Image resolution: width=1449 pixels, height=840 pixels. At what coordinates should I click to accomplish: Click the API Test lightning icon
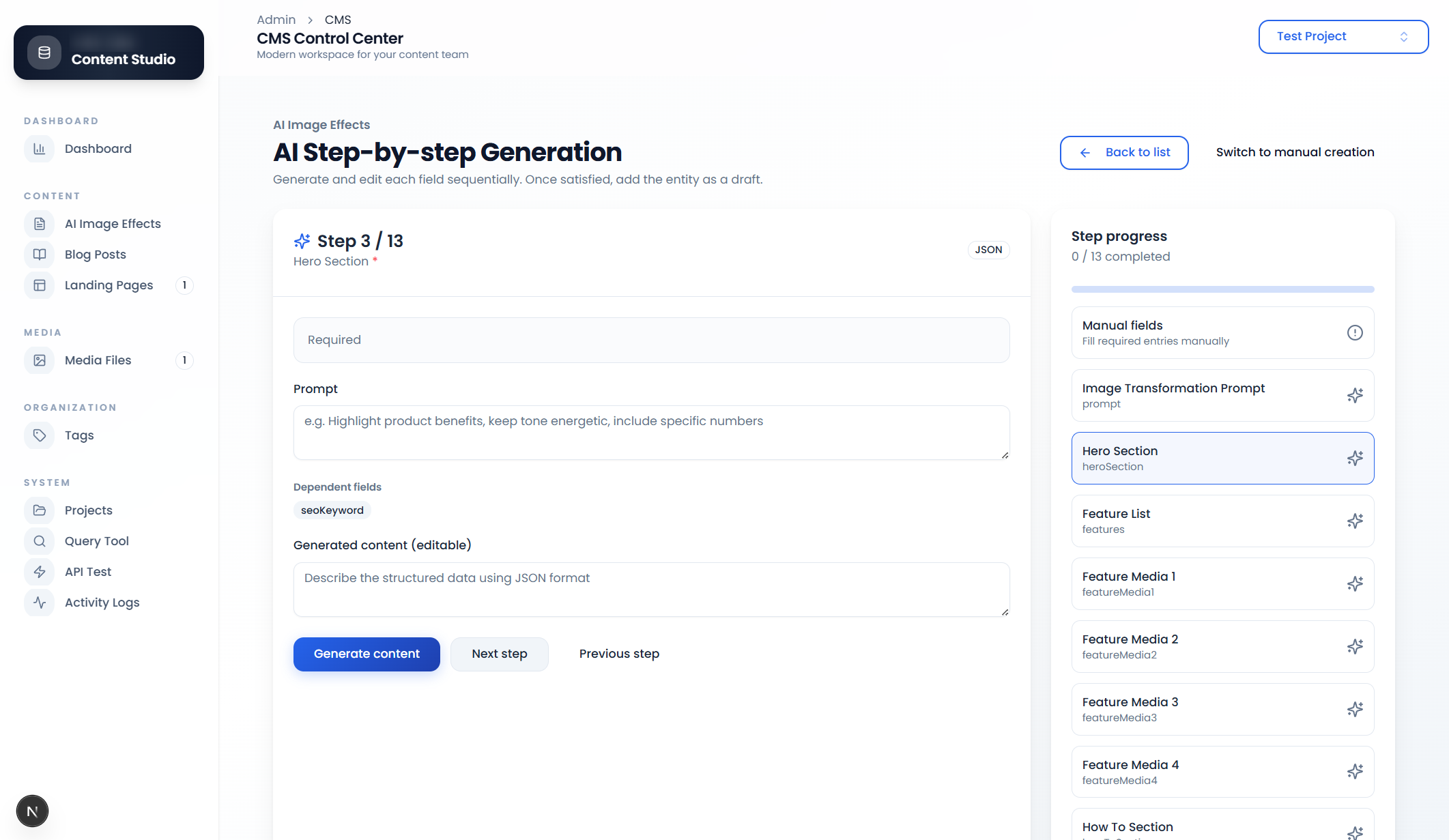tap(40, 572)
